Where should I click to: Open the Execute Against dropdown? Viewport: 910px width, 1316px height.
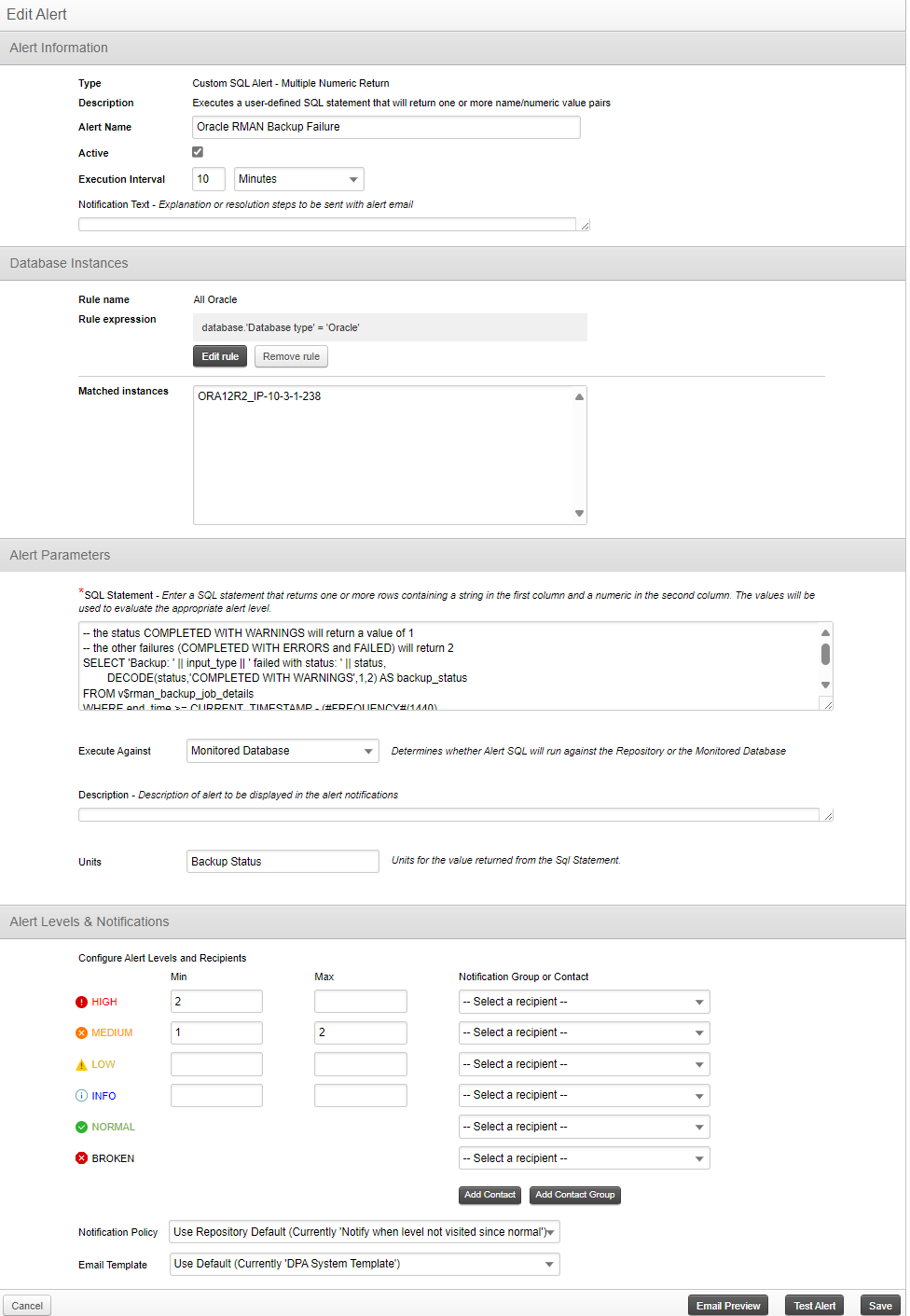(283, 751)
